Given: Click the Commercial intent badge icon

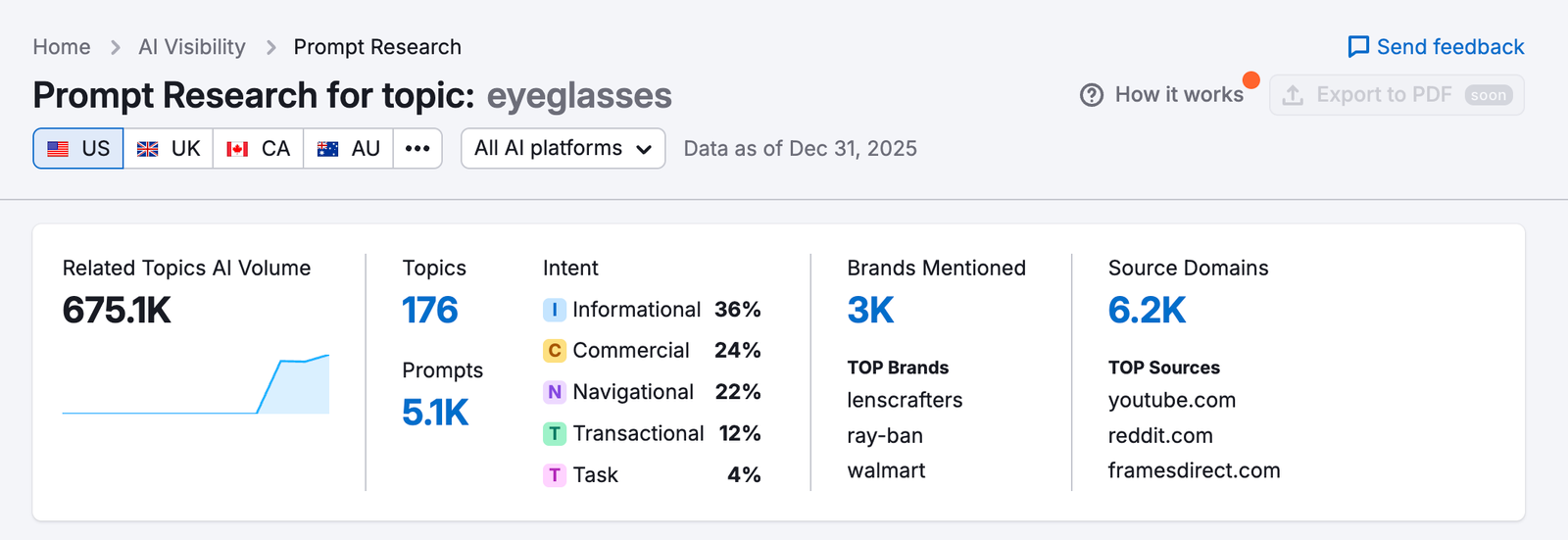Looking at the screenshot, I should pos(555,351).
